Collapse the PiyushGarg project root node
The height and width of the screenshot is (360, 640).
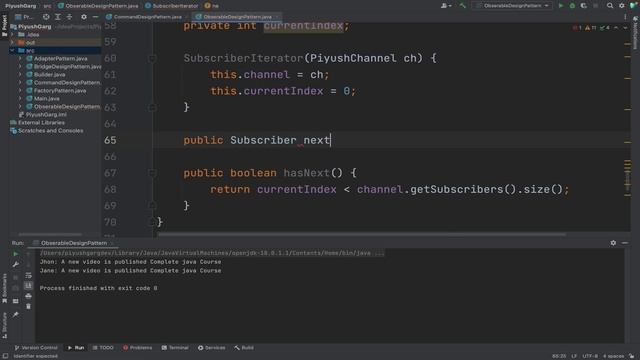(x=12, y=27)
